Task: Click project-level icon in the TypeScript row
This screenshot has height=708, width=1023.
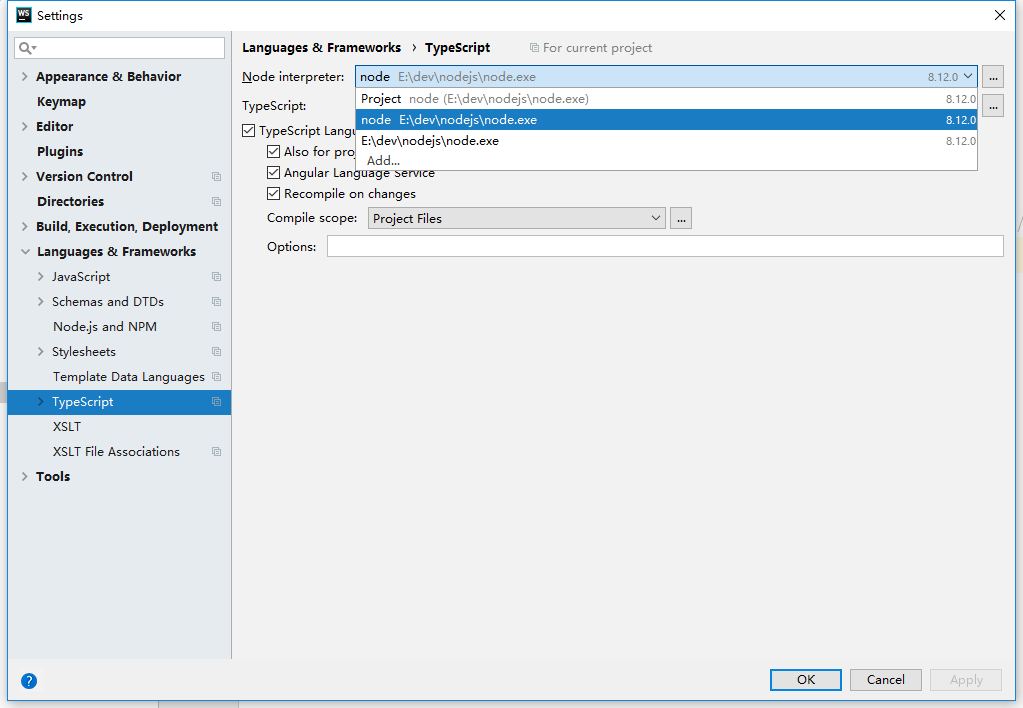Action: coord(217,402)
